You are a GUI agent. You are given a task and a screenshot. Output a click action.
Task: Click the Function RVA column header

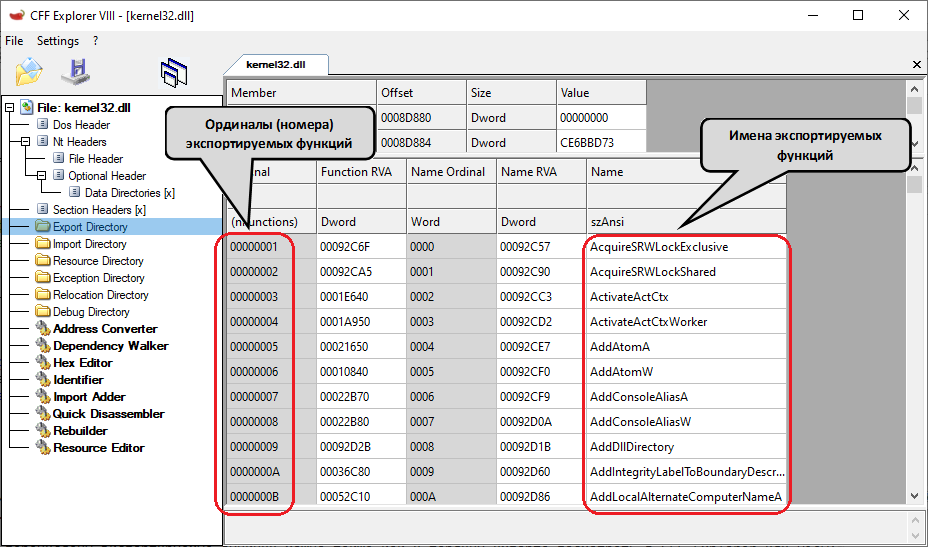[362, 172]
